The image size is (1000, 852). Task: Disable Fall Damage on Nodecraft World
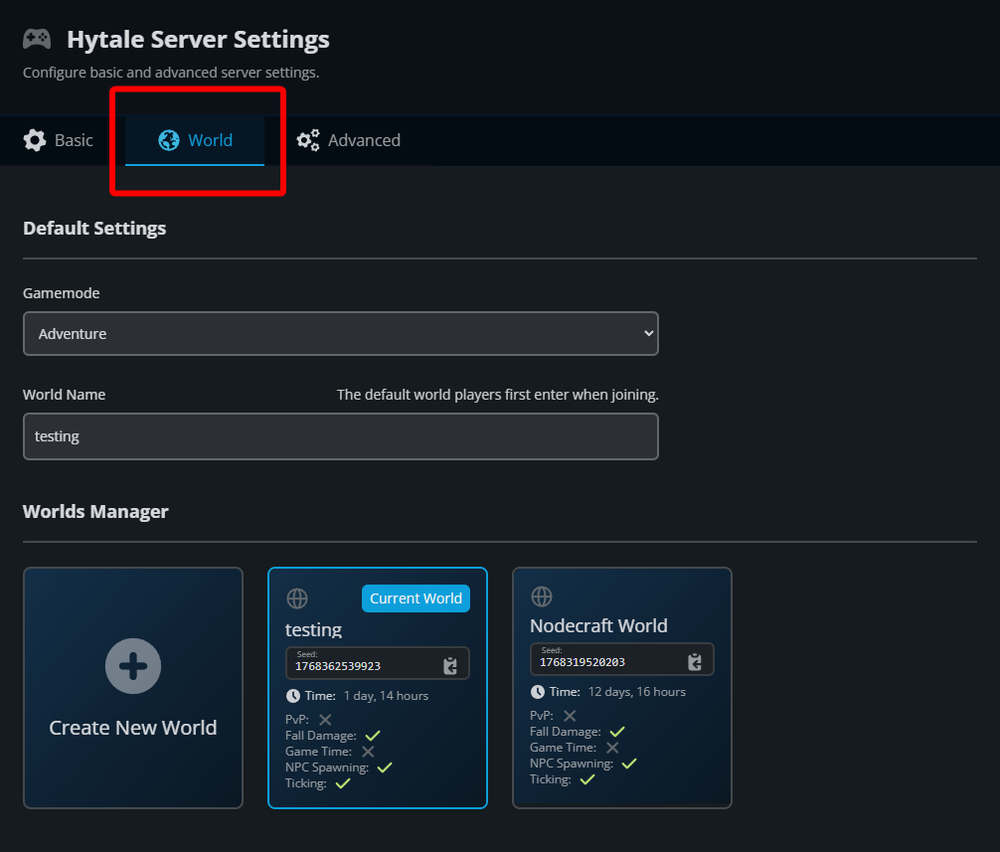(617, 731)
